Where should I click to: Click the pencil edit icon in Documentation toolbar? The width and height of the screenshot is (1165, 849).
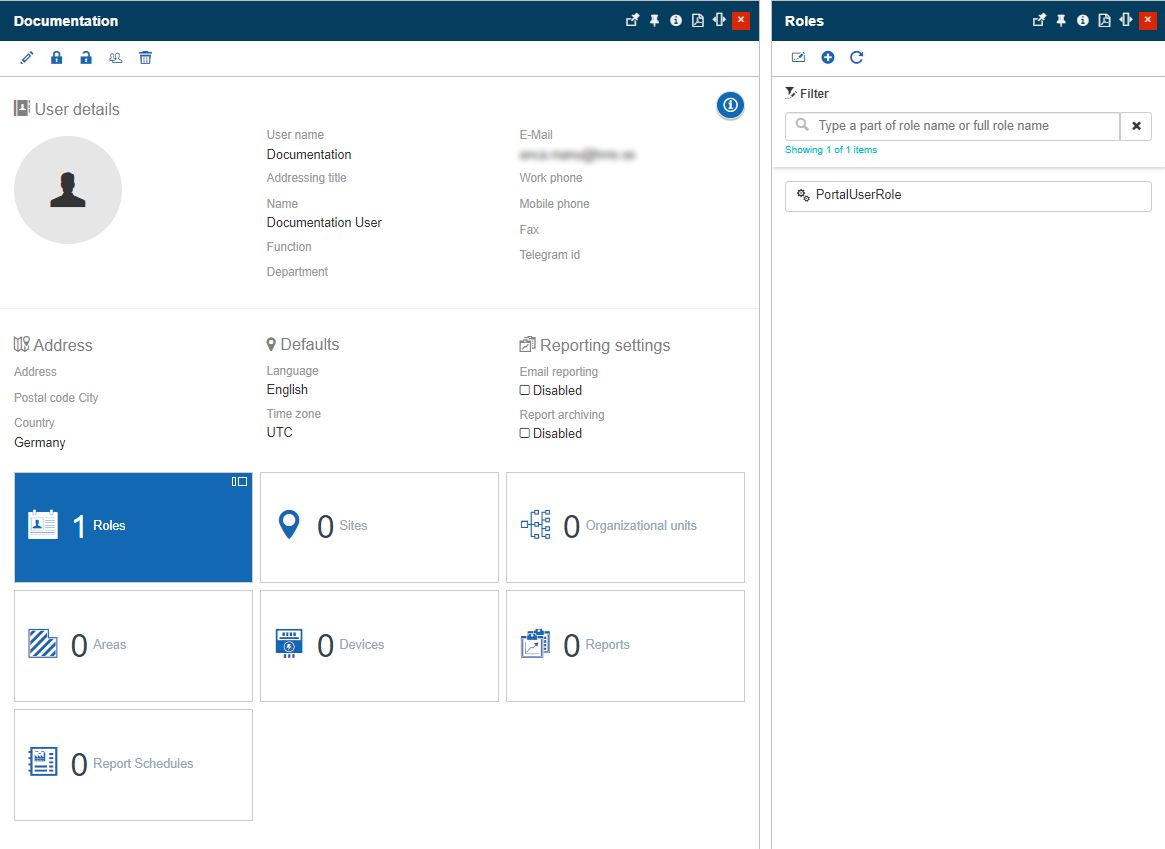click(27, 58)
